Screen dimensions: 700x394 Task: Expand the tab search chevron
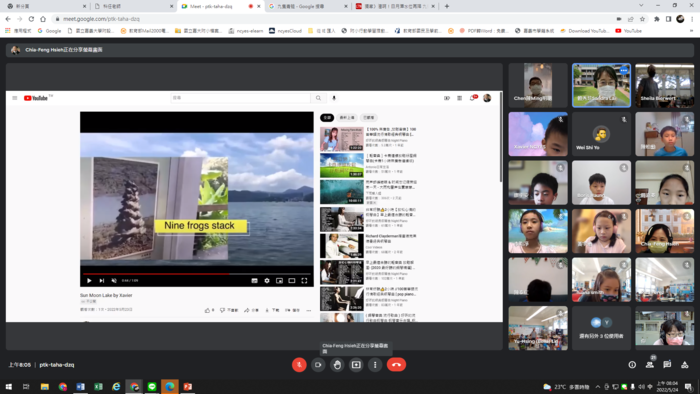641,5
